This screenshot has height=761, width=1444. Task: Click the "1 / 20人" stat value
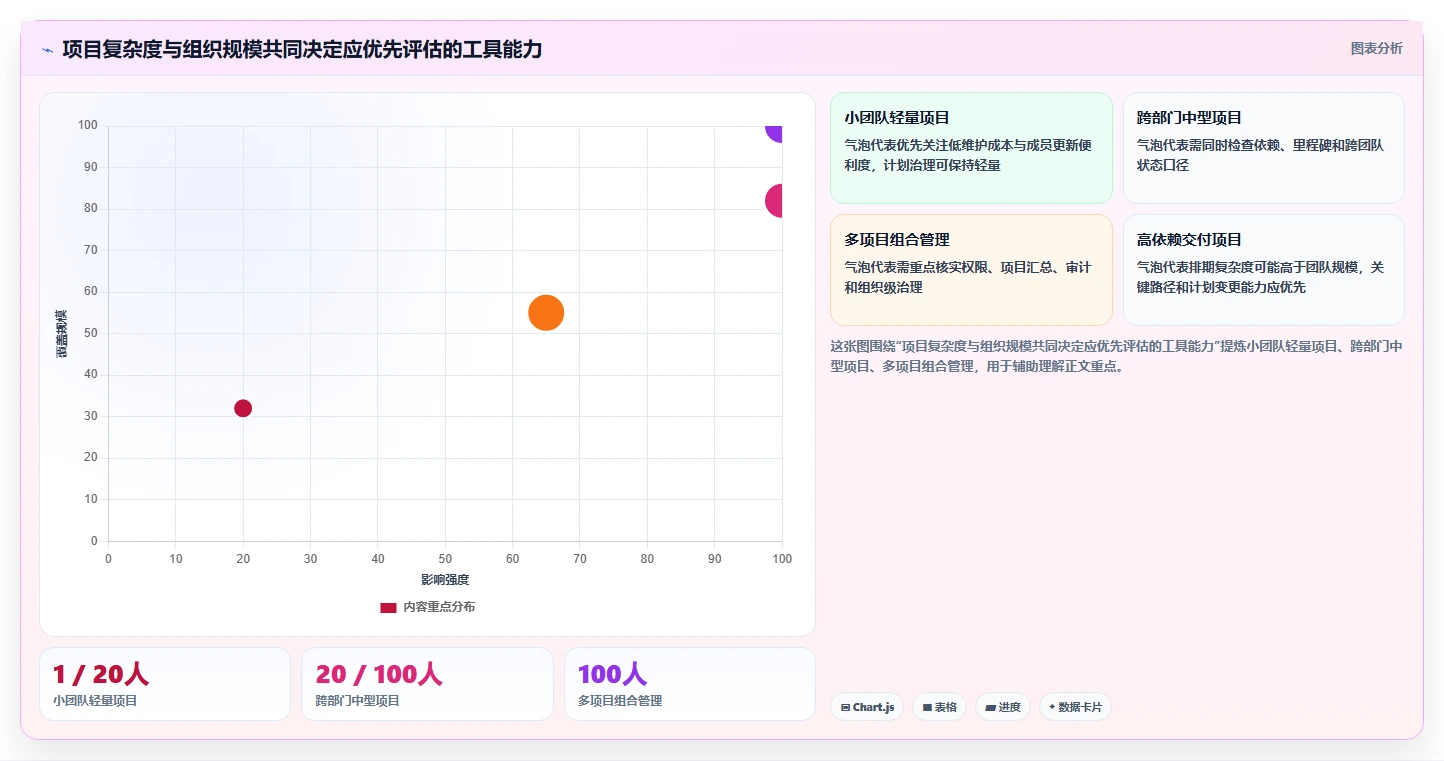101,675
